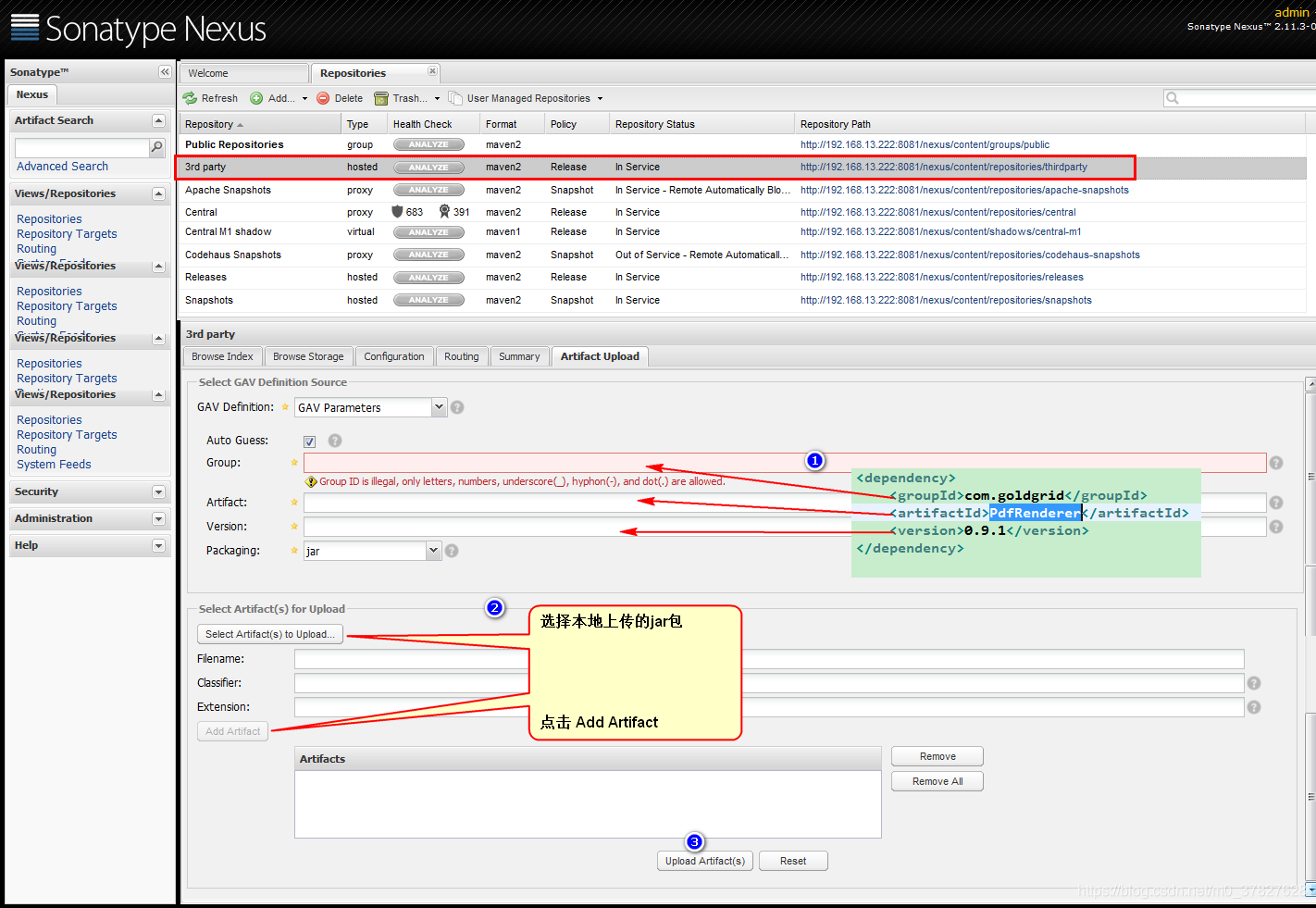The width and height of the screenshot is (1316, 908).
Task: Click ANALYZE for Public Repositories
Action: [428, 144]
